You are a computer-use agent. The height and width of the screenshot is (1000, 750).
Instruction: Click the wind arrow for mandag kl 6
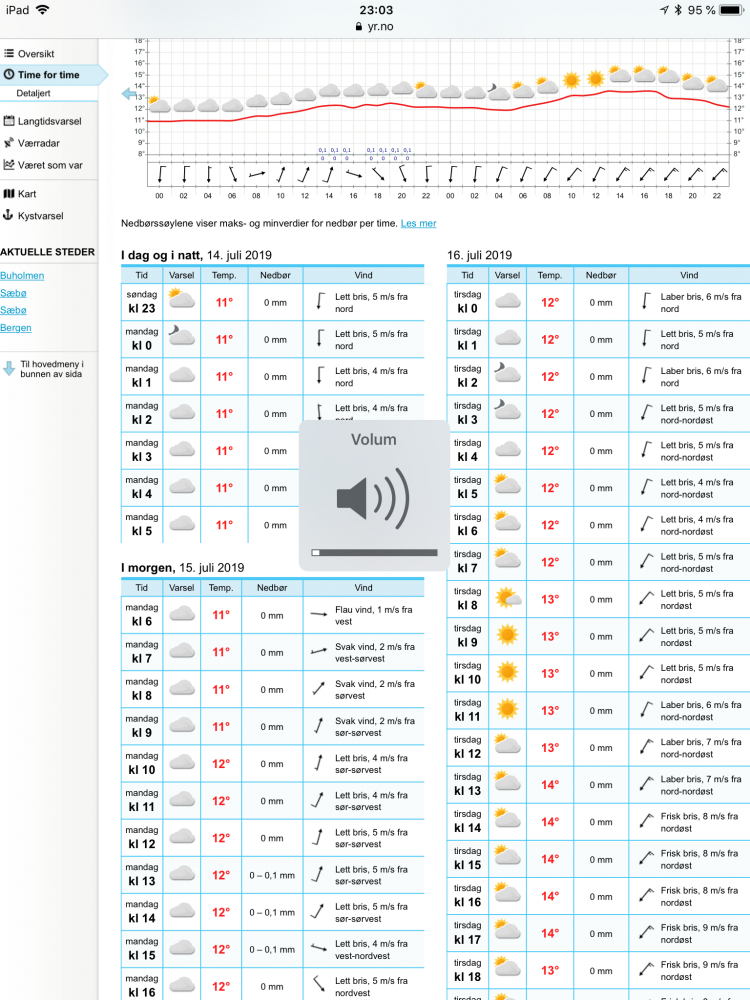319,615
